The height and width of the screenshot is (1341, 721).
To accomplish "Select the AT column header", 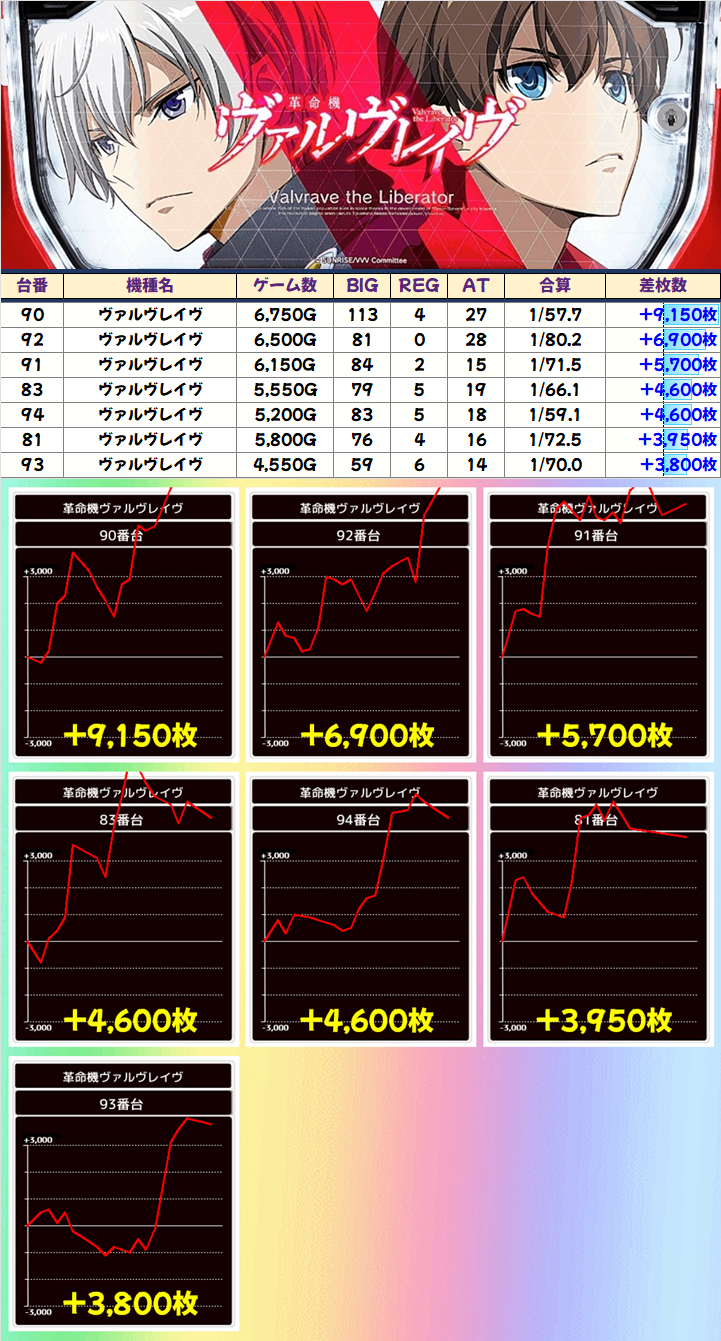I will [x=476, y=285].
